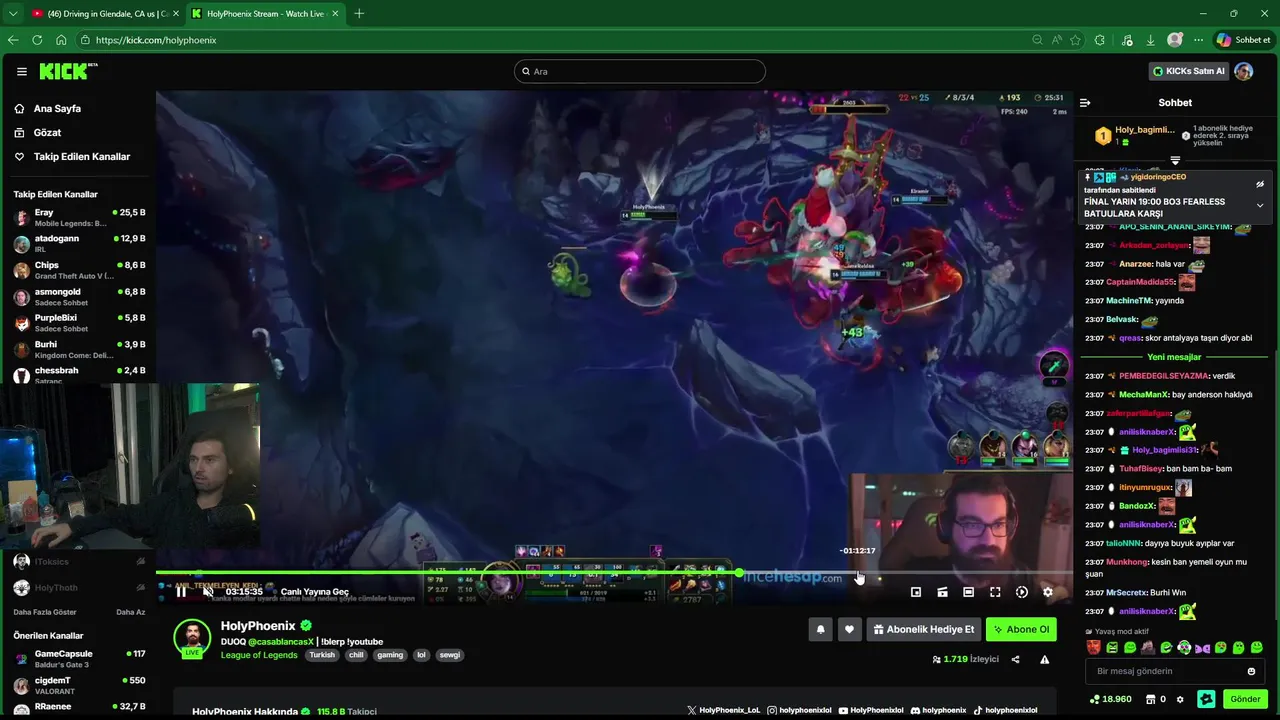Screen dimensions: 1280x720
Task: Click Daha Az link
Action: pos(131,612)
